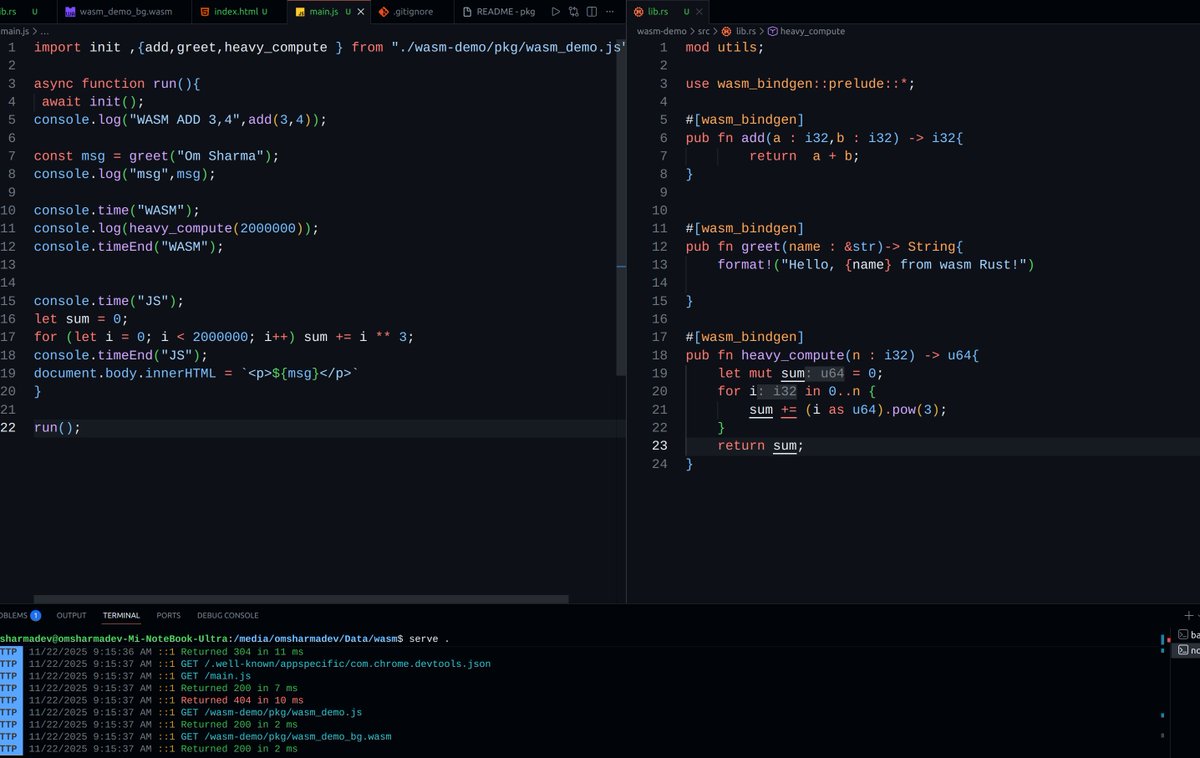Click main.js breadcrumb in left editor
Image resolution: width=1200 pixels, height=758 pixels.
coord(14,31)
